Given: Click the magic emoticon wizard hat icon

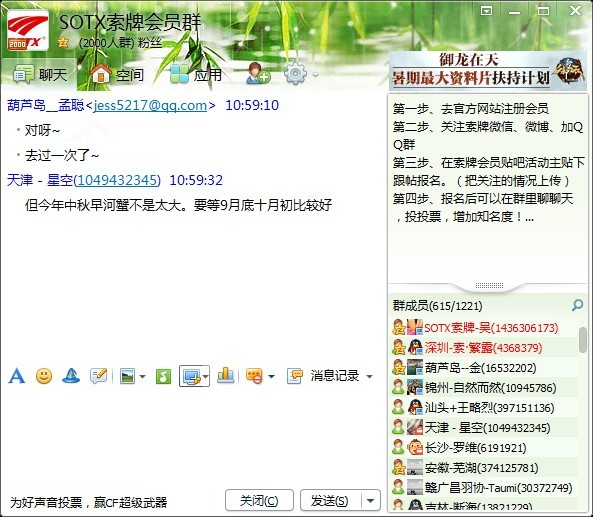Looking at the screenshot, I should (71, 376).
